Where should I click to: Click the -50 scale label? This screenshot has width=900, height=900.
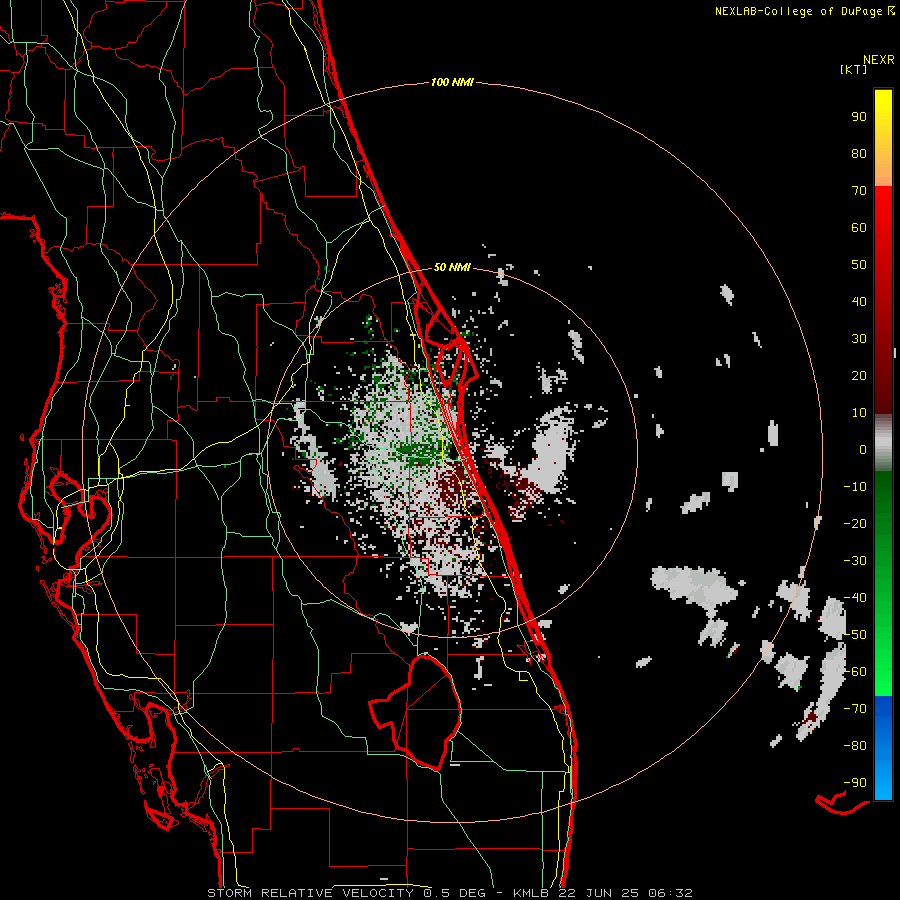pos(855,635)
